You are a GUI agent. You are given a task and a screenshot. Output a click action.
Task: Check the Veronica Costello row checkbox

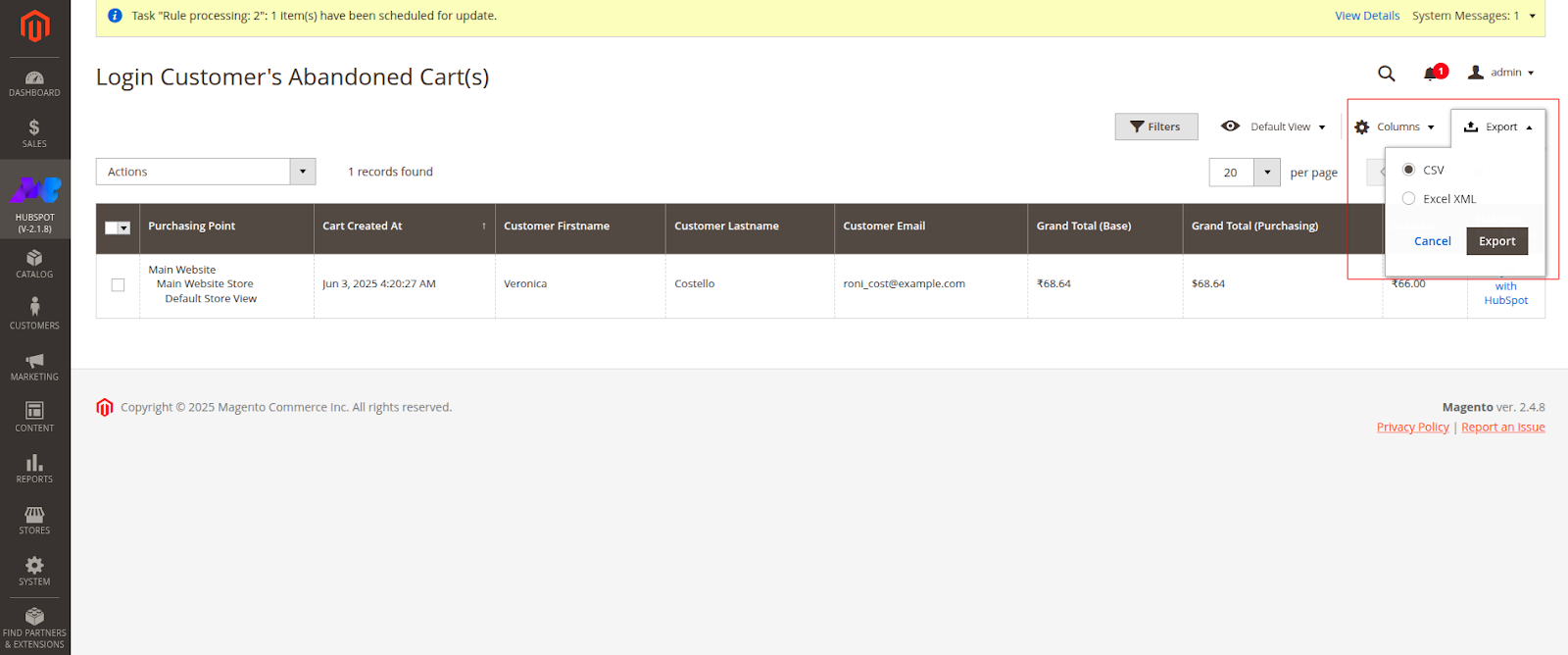point(118,284)
